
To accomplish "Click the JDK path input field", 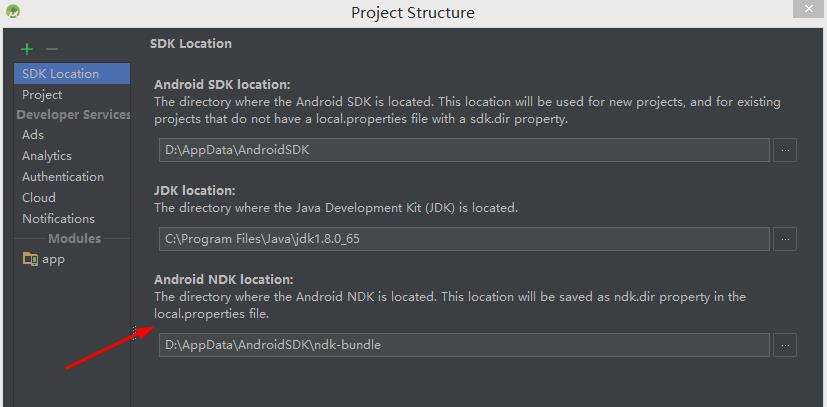I will click(x=464, y=239).
